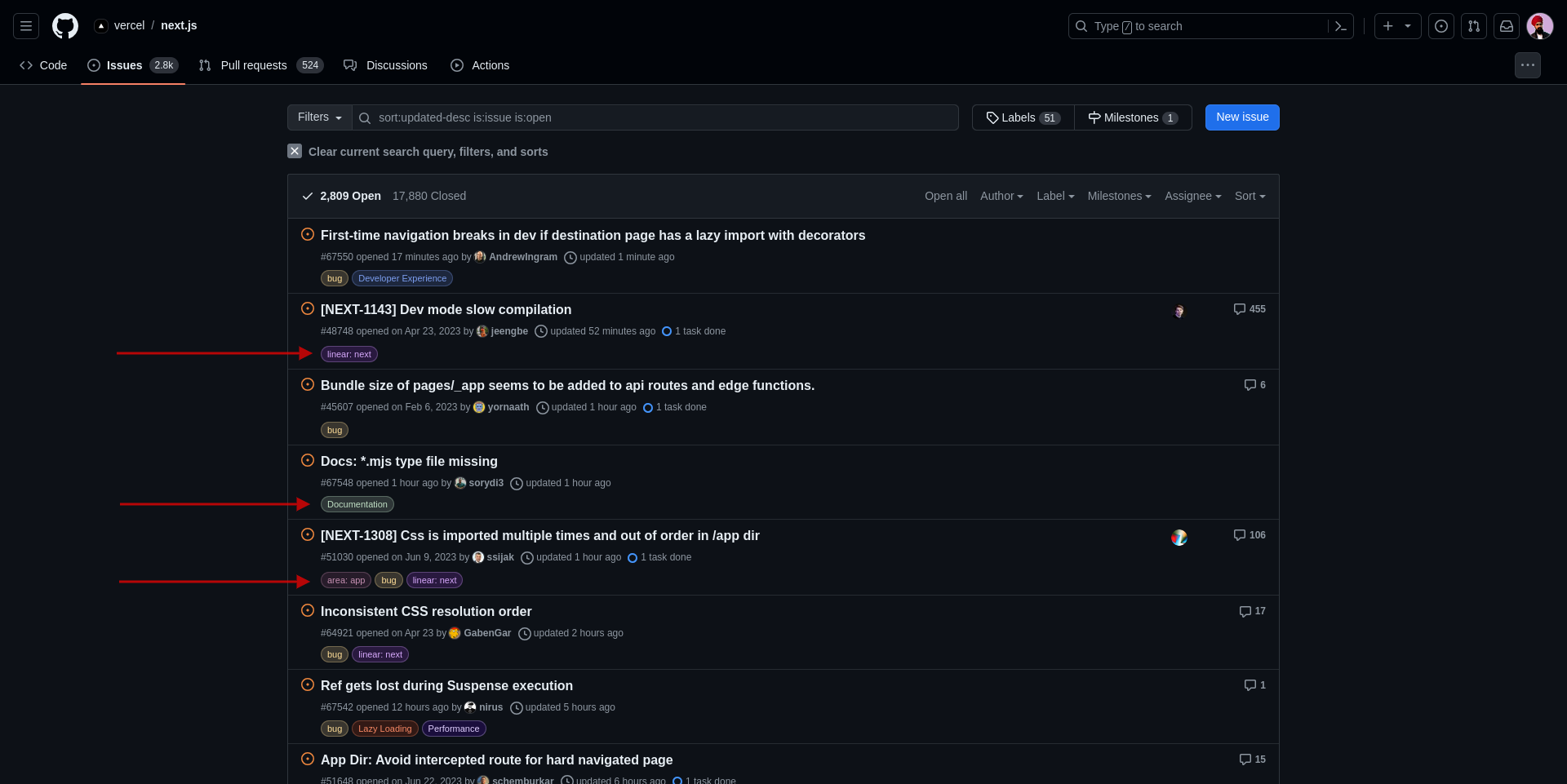
Task: Open issue Ref gets lost during Suspense execution
Action: tap(446, 685)
